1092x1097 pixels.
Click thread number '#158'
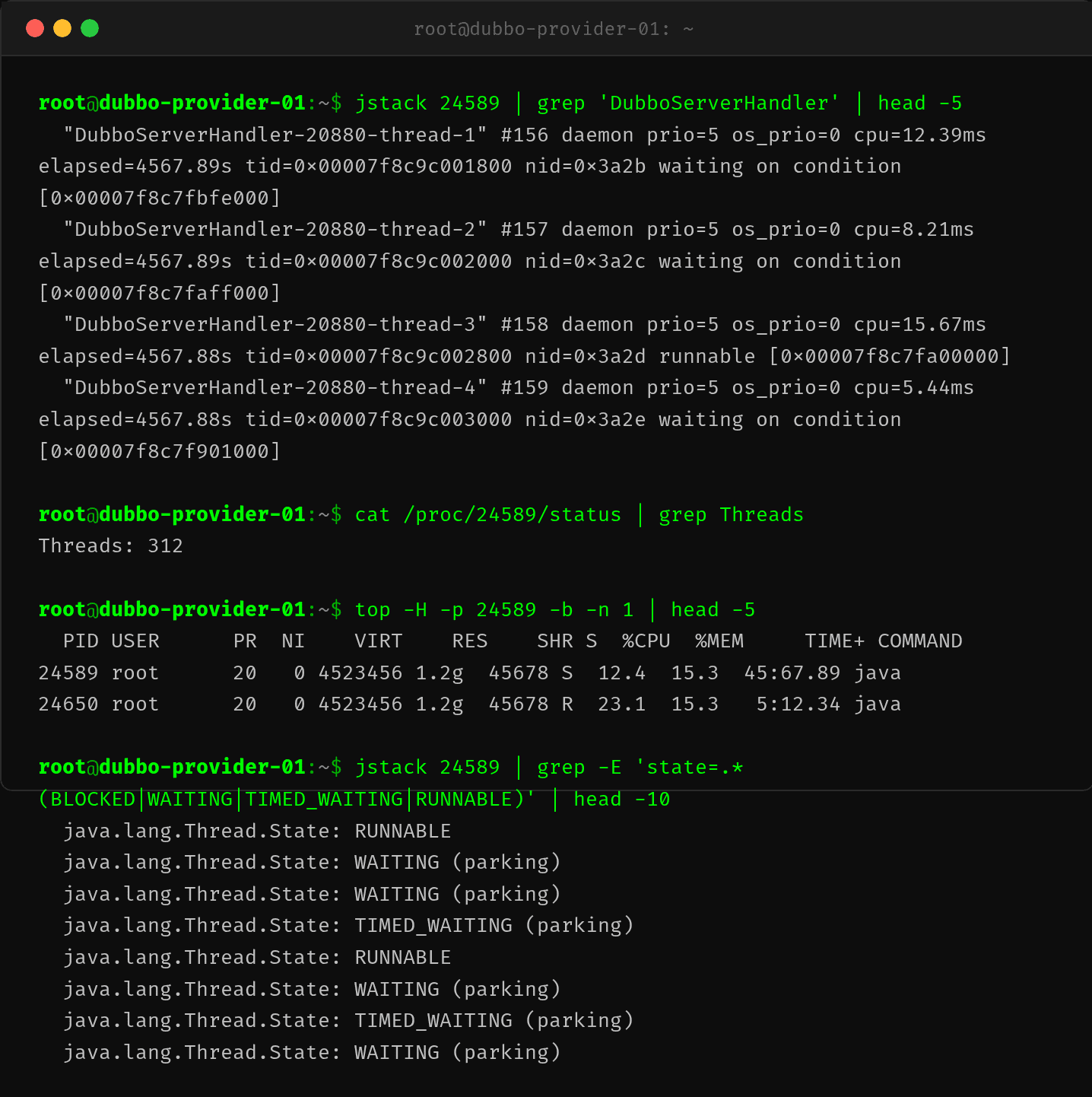click(525, 324)
